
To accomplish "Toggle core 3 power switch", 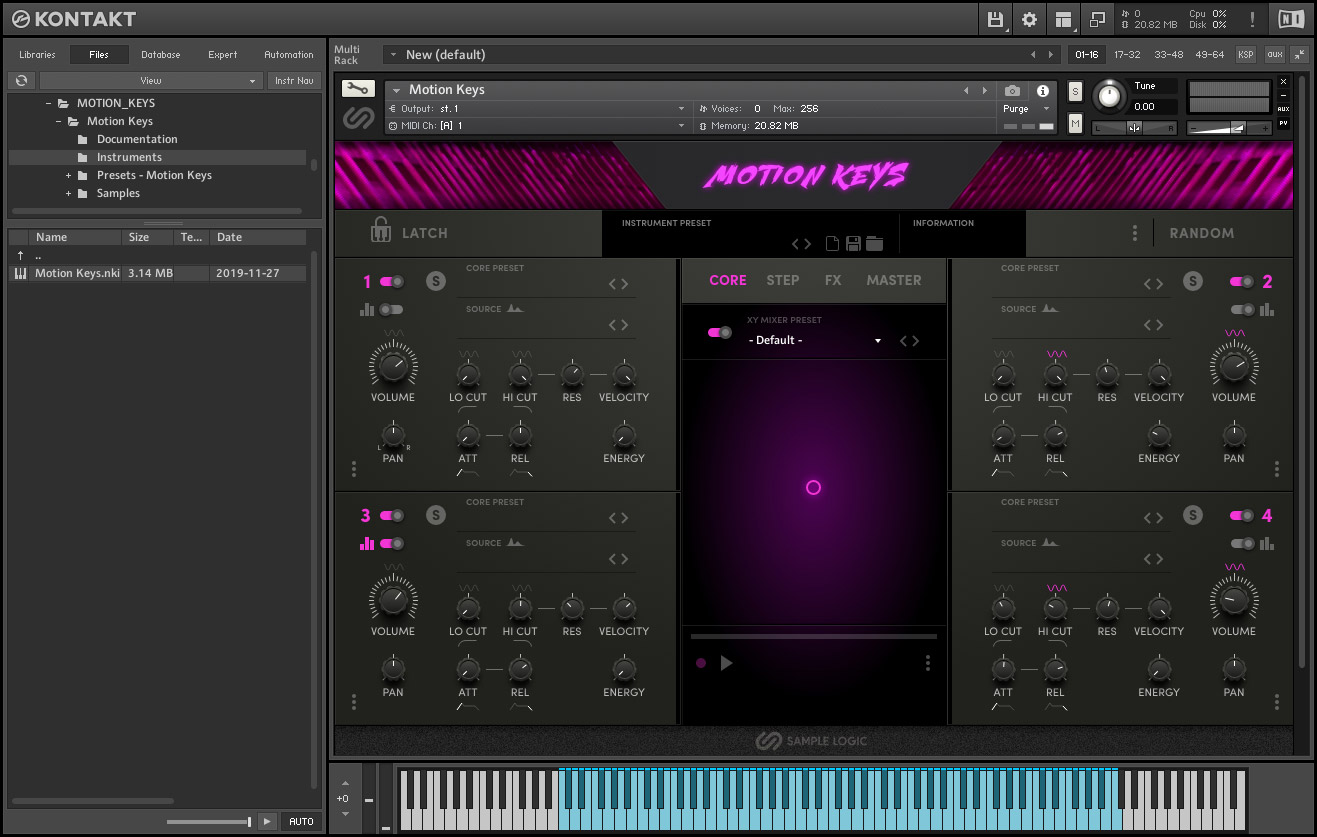I will coord(392,516).
